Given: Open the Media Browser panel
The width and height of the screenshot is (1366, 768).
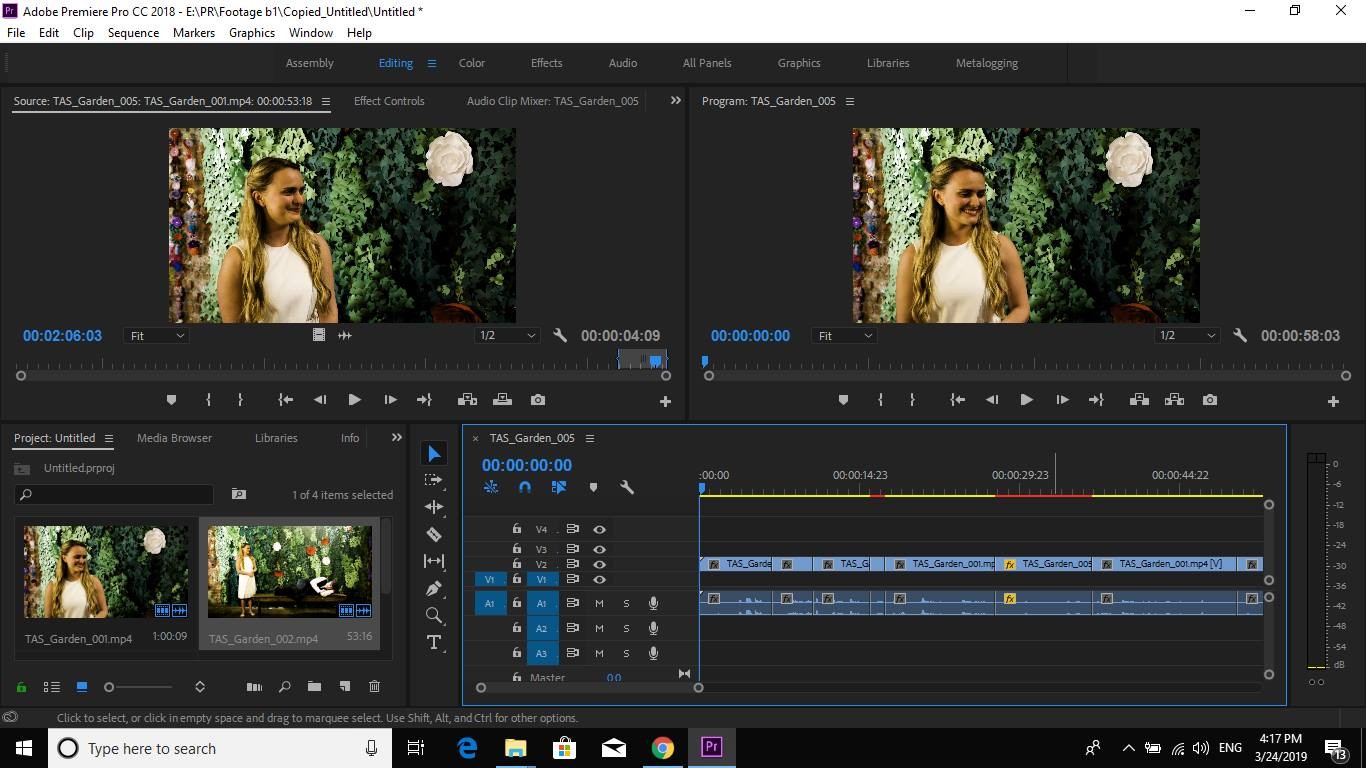Looking at the screenshot, I should (175, 438).
